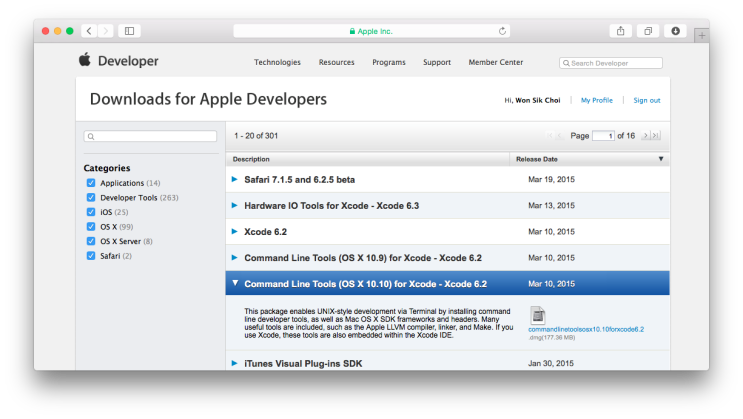Click 'iTunes Visual Plug-ins SDK' title

(x=303, y=364)
